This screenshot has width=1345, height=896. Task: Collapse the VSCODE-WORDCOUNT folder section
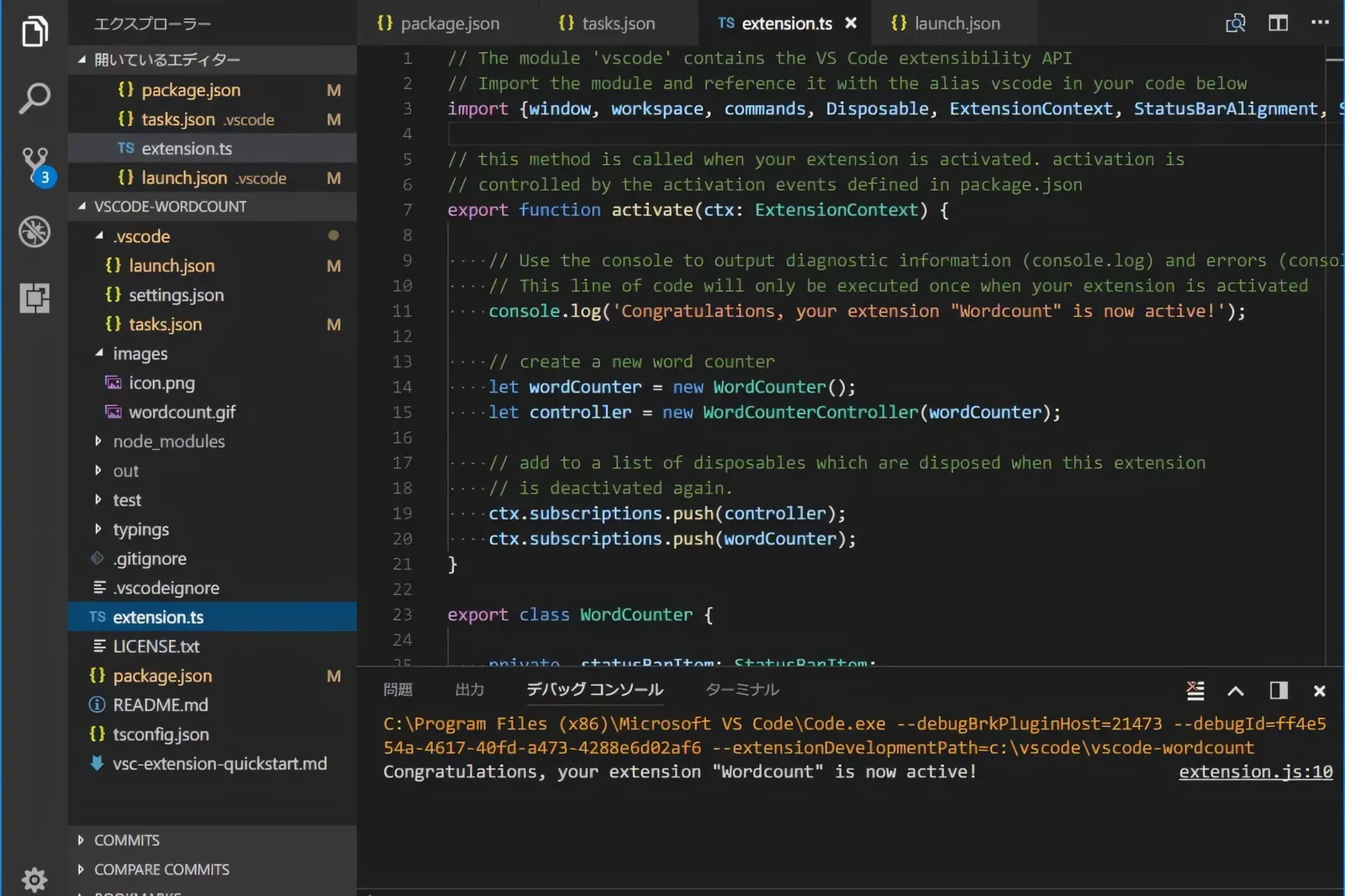212,206
